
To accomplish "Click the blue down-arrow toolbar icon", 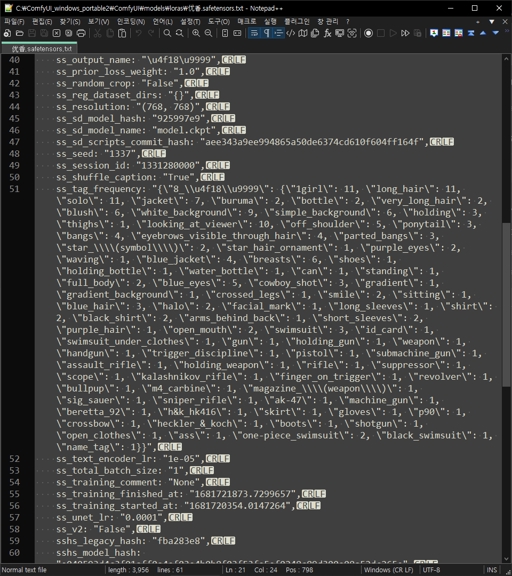I will tap(495, 33).
